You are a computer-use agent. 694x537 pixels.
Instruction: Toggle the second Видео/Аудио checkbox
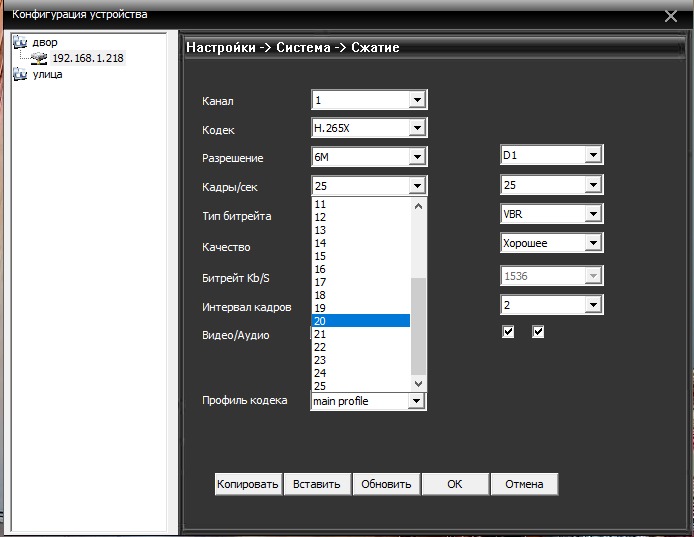(x=538, y=332)
